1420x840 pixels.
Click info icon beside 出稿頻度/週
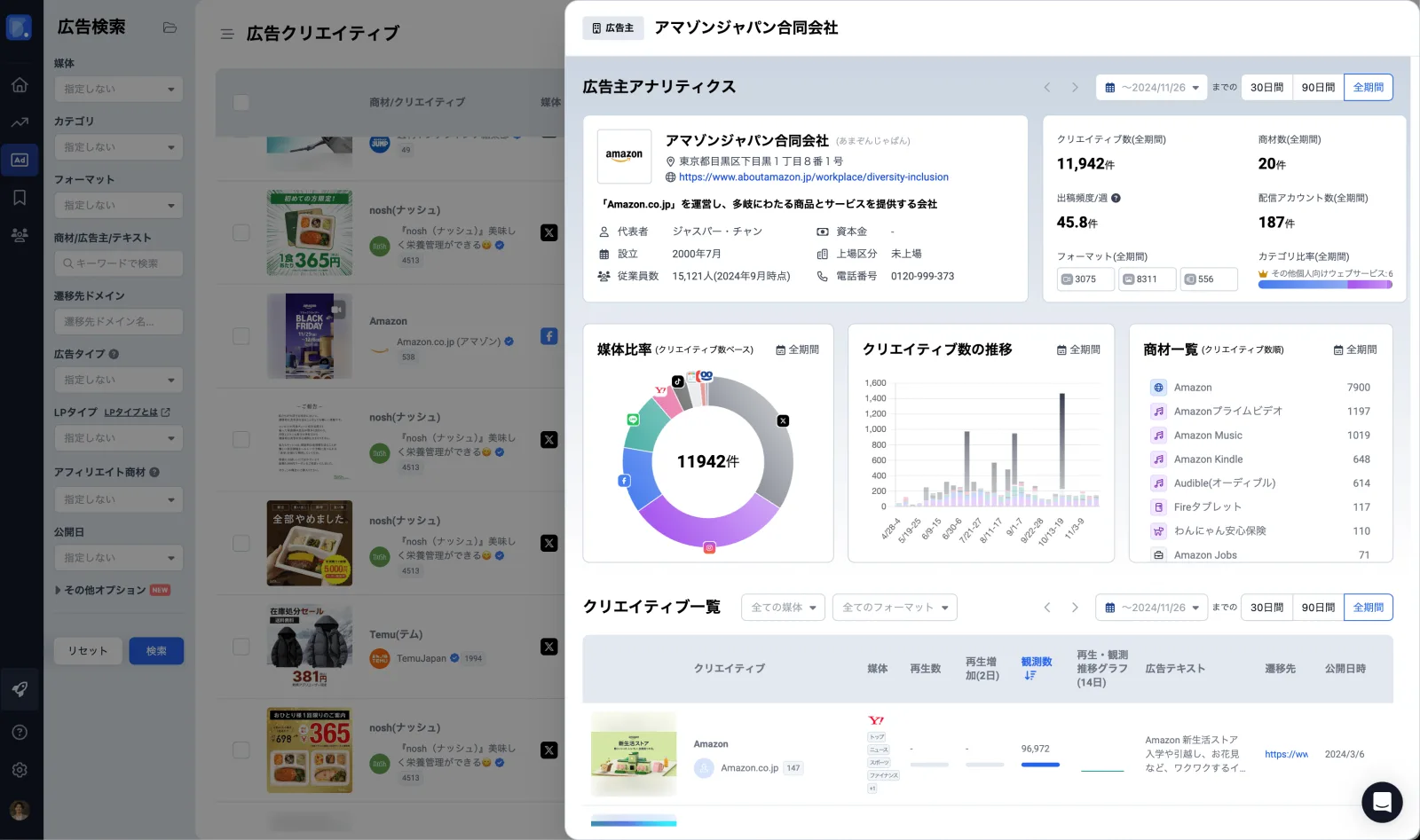[x=1116, y=199]
